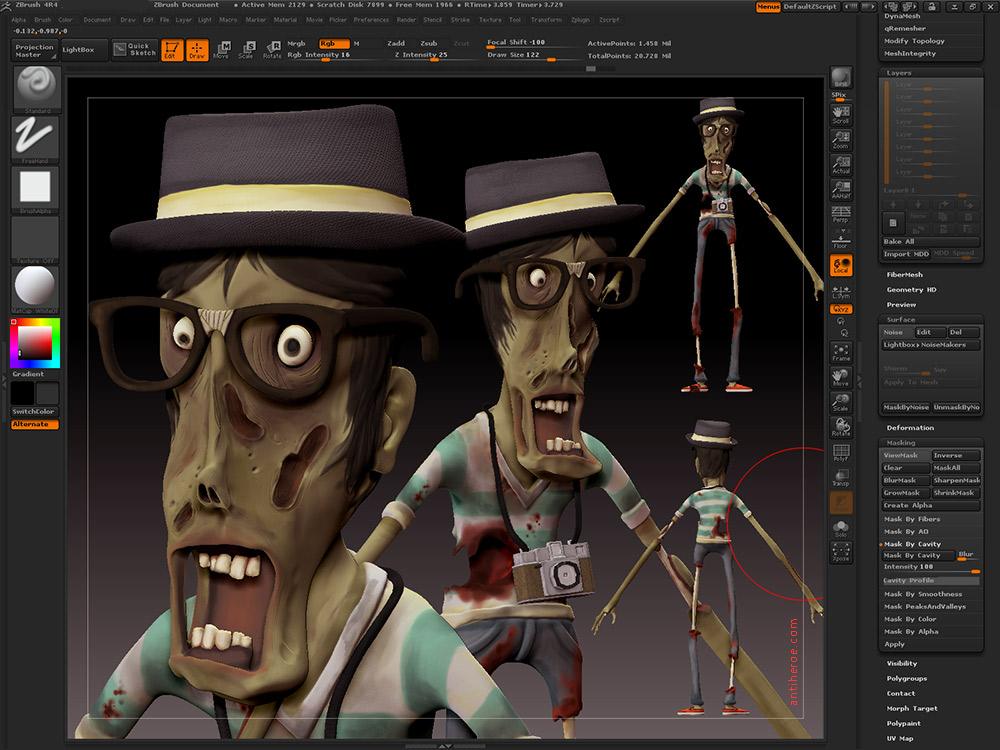Click the color picker square
The image size is (1000, 750).
(35, 342)
